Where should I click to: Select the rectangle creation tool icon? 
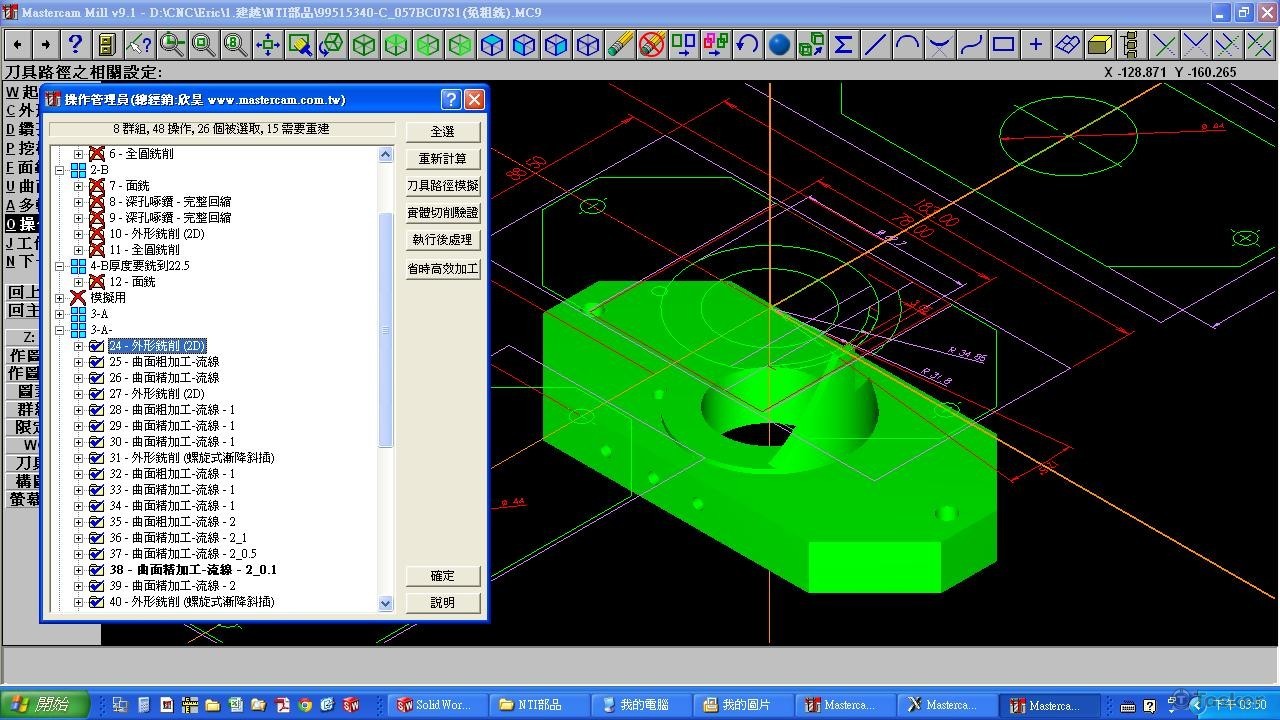tap(1003, 45)
